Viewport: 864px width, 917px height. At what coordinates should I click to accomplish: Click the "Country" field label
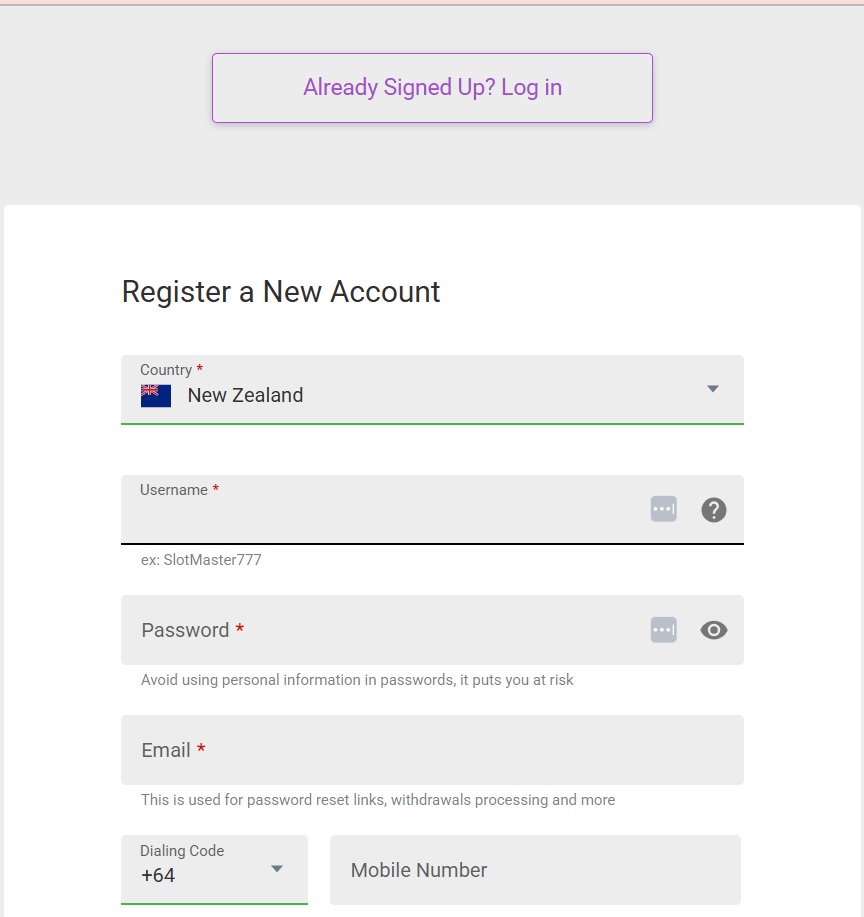pyautogui.click(x=166, y=370)
